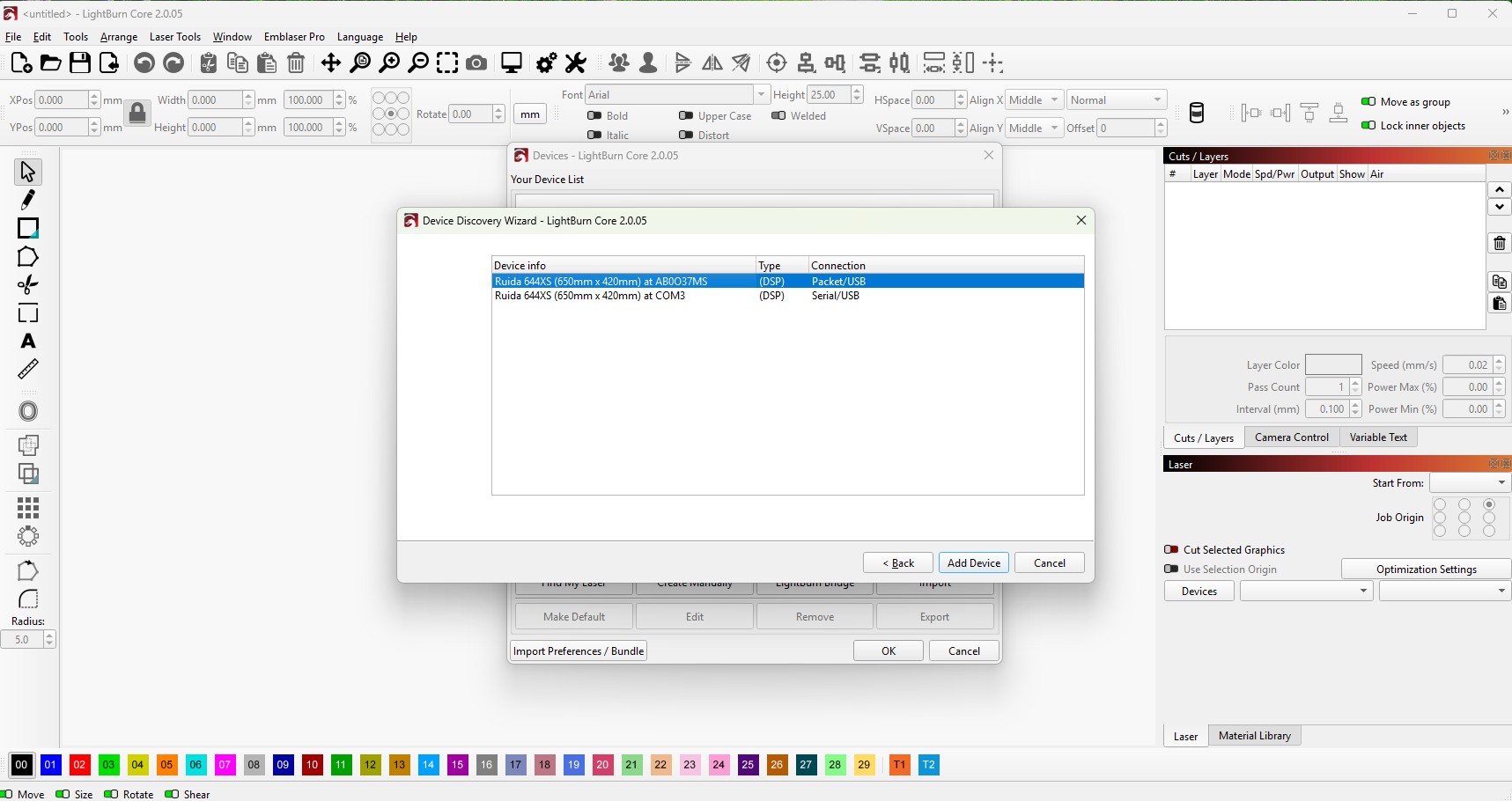Select blue color swatch 14

[x=428, y=765]
